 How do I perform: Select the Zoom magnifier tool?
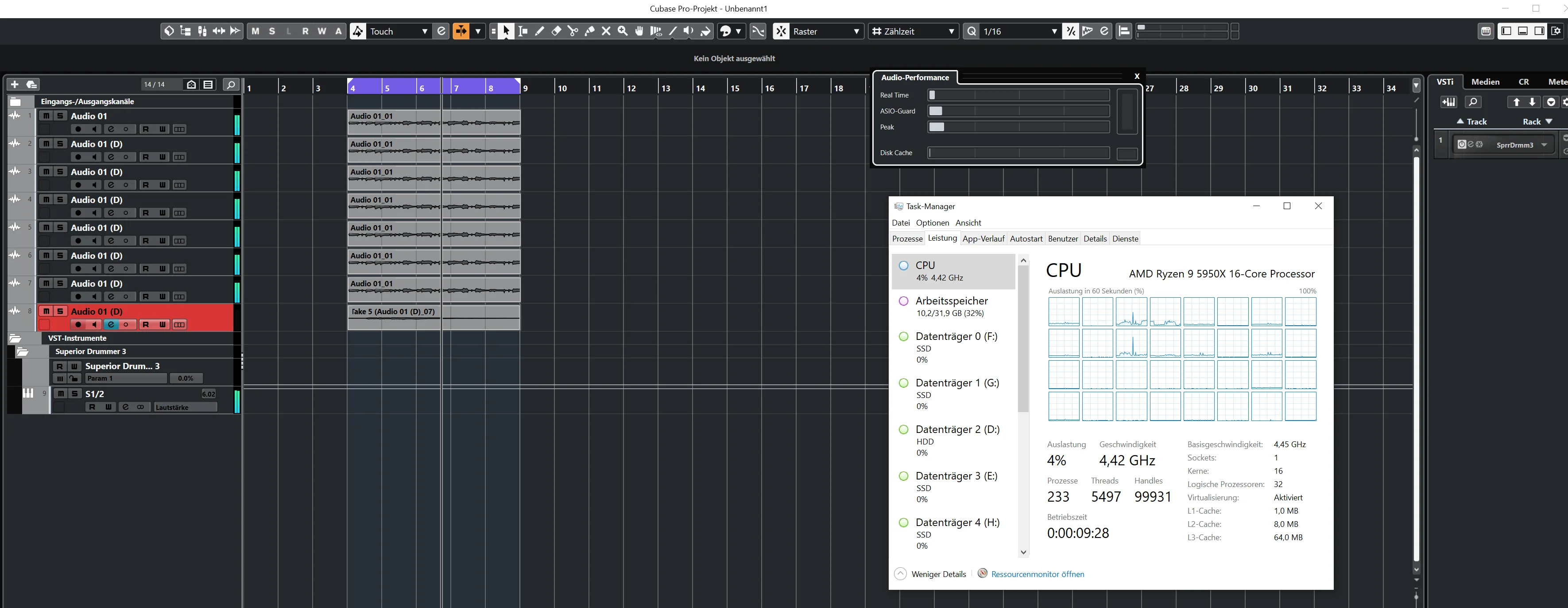tap(623, 31)
